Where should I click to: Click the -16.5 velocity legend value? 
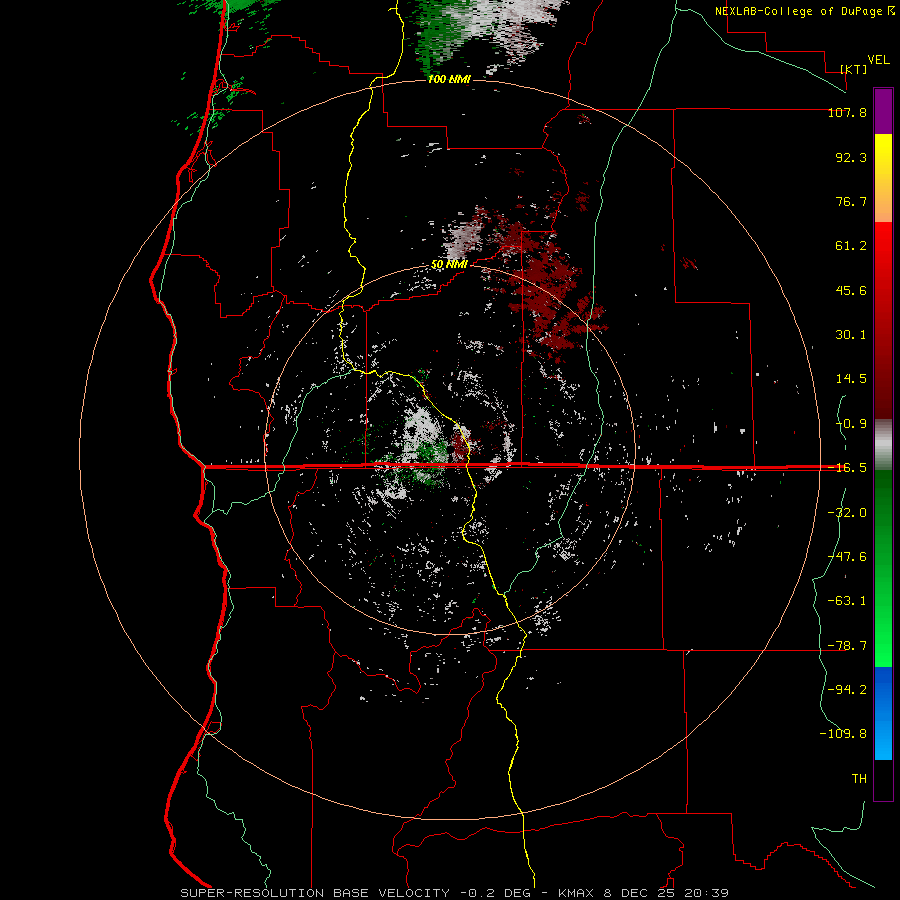pyautogui.click(x=847, y=468)
